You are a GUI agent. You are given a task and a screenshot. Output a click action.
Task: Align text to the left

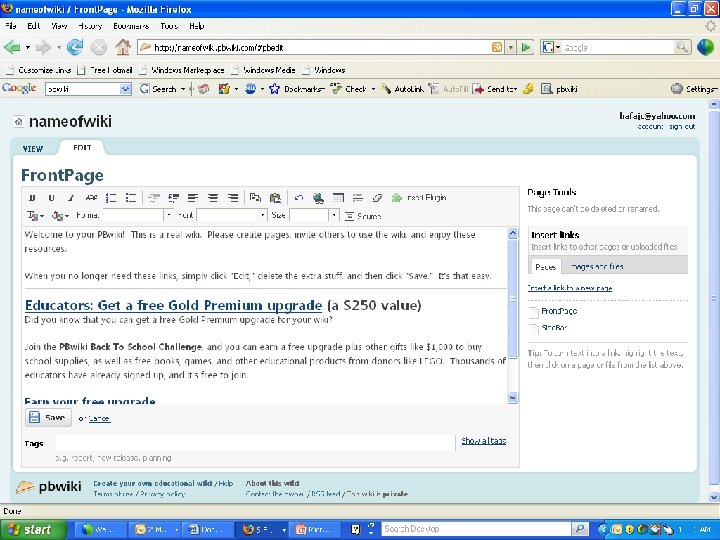[x=193, y=198]
